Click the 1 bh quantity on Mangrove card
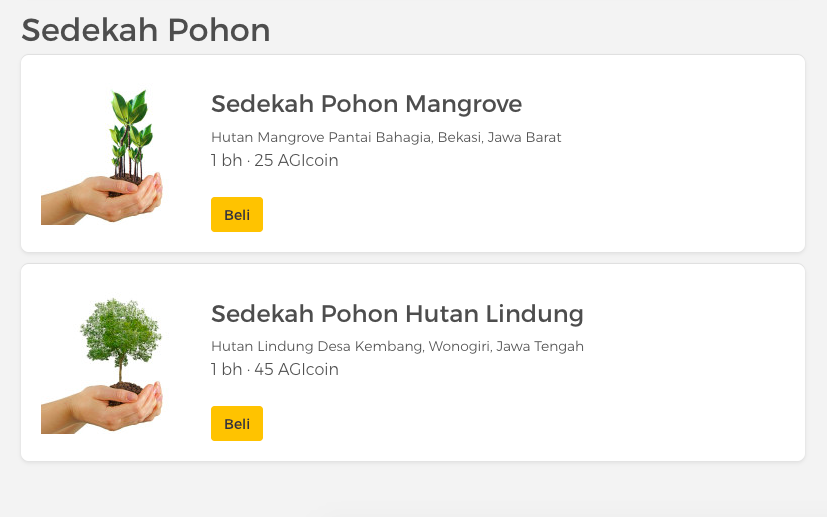The image size is (827, 517). pos(226,161)
